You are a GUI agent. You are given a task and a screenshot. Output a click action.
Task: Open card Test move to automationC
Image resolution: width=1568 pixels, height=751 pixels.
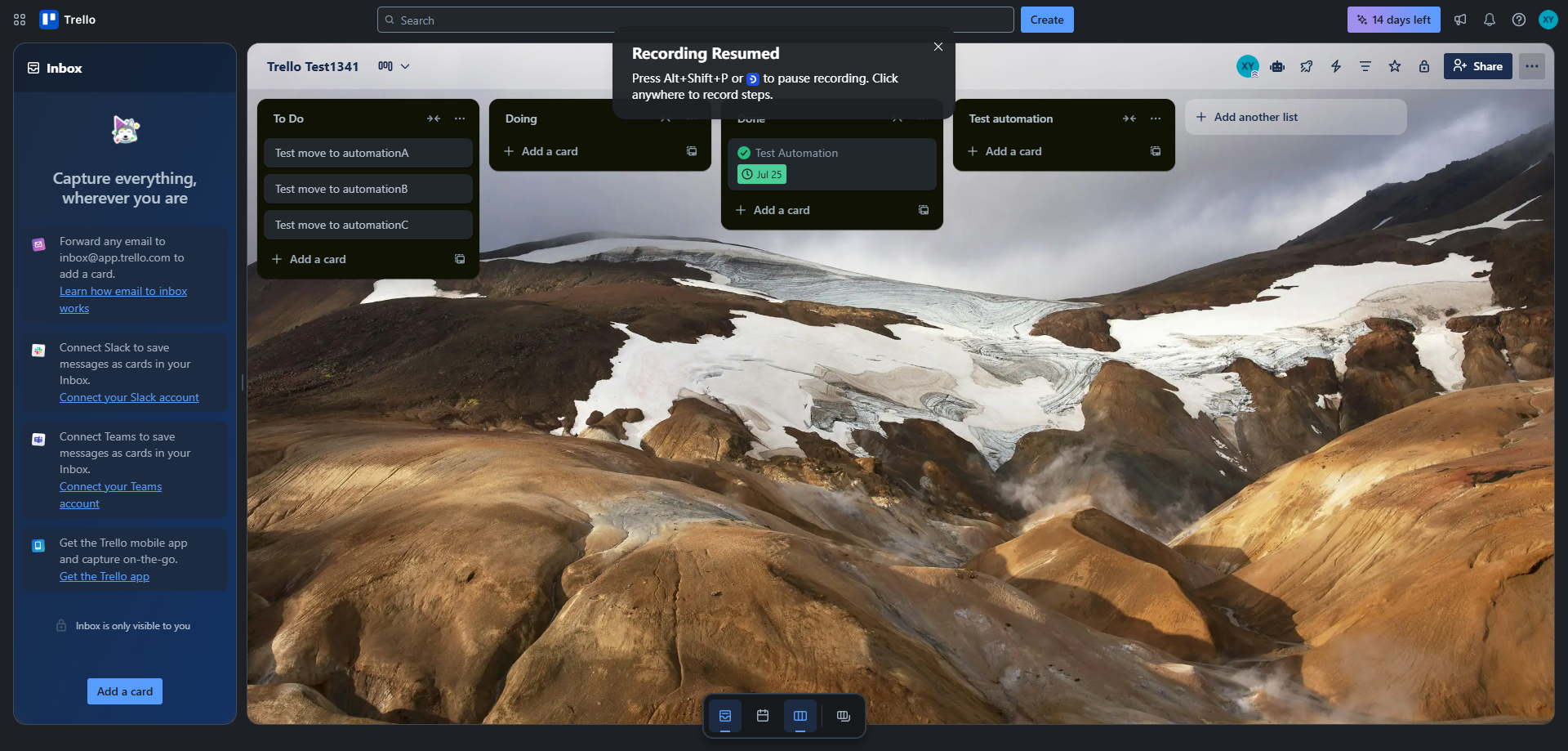pyautogui.click(x=368, y=225)
